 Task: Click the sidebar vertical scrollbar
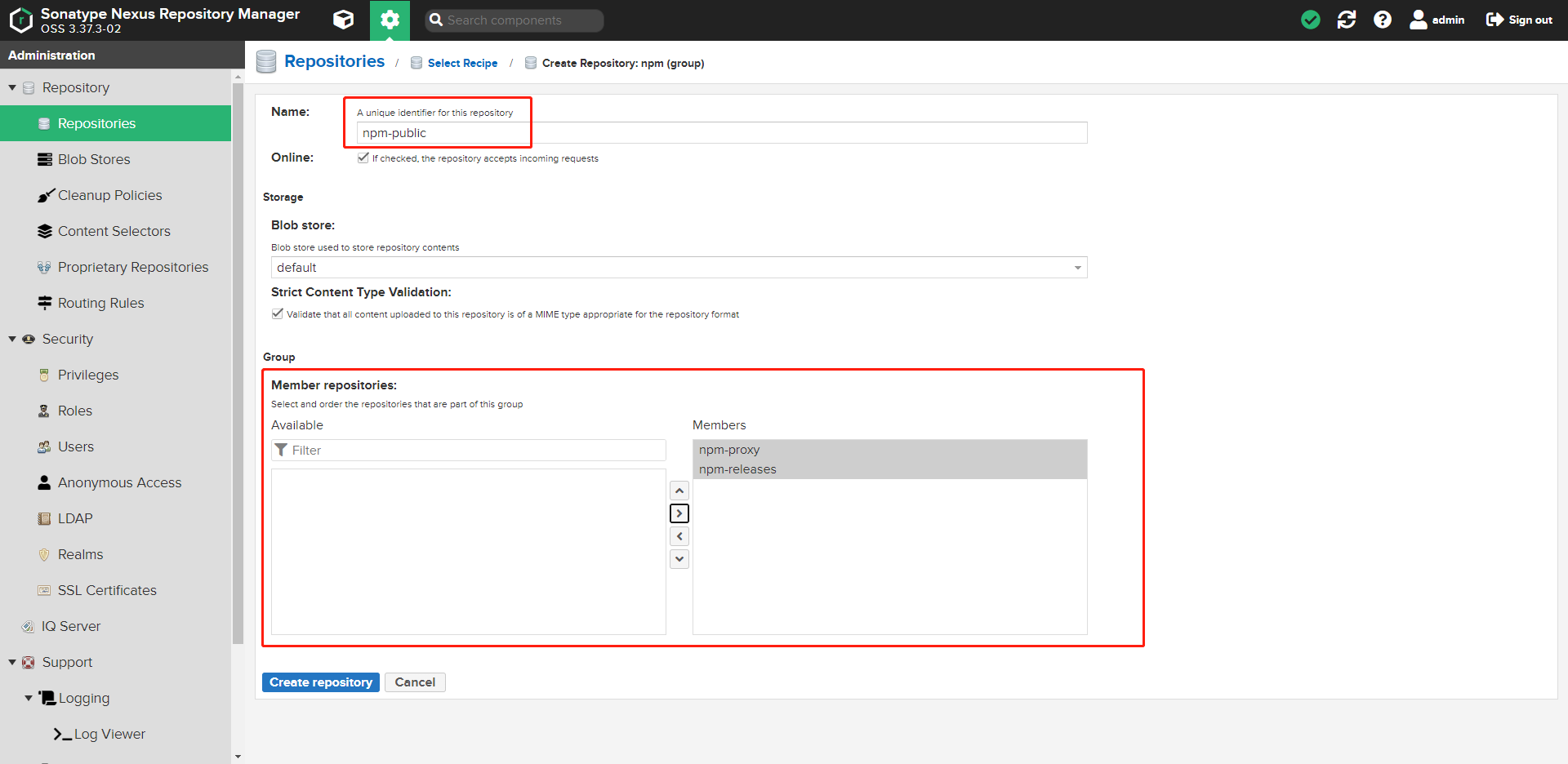238,363
